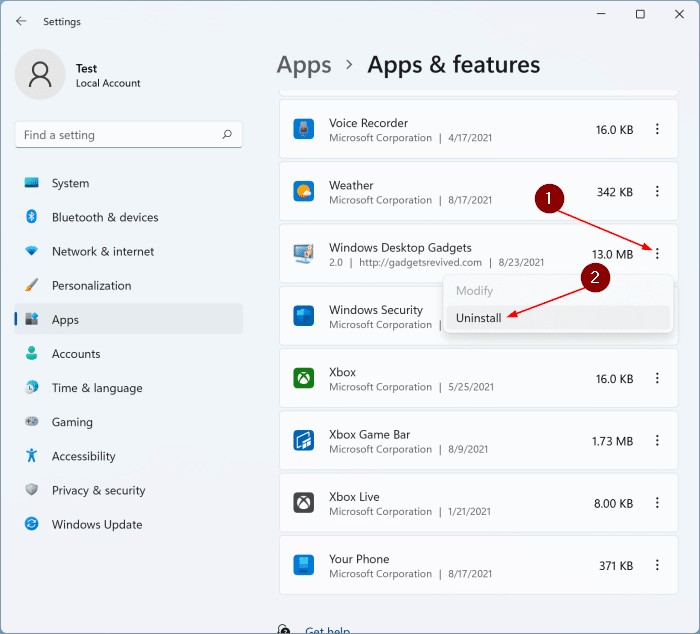The width and height of the screenshot is (700, 634).
Task: Open more options for Your Phone
Action: coord(657,565)
